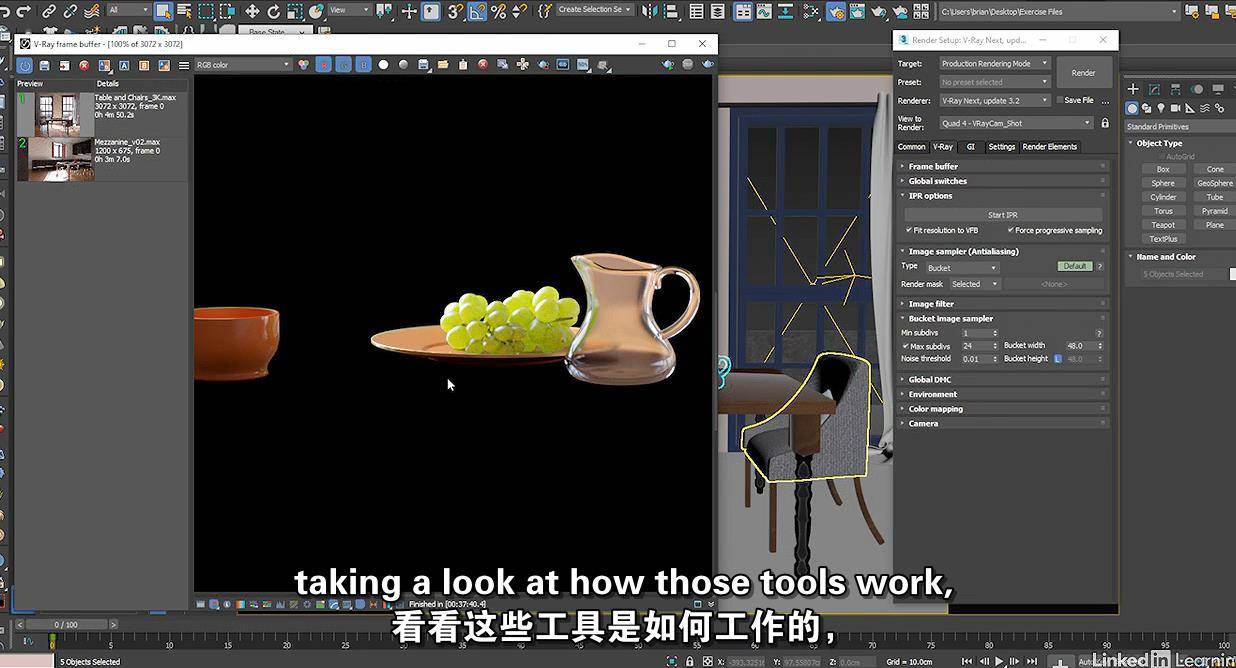Open the Renderer dropdown
The image size is (1236, 668).
coord(995,101)
